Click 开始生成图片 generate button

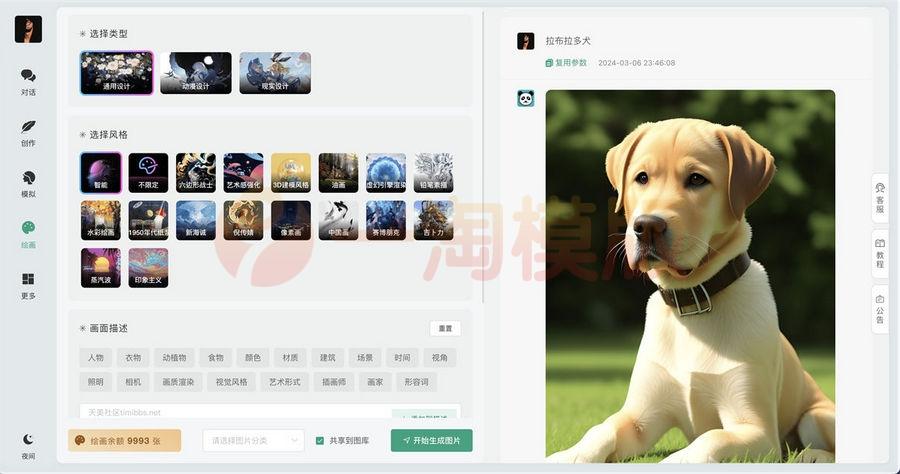click(x=431, y=440)
